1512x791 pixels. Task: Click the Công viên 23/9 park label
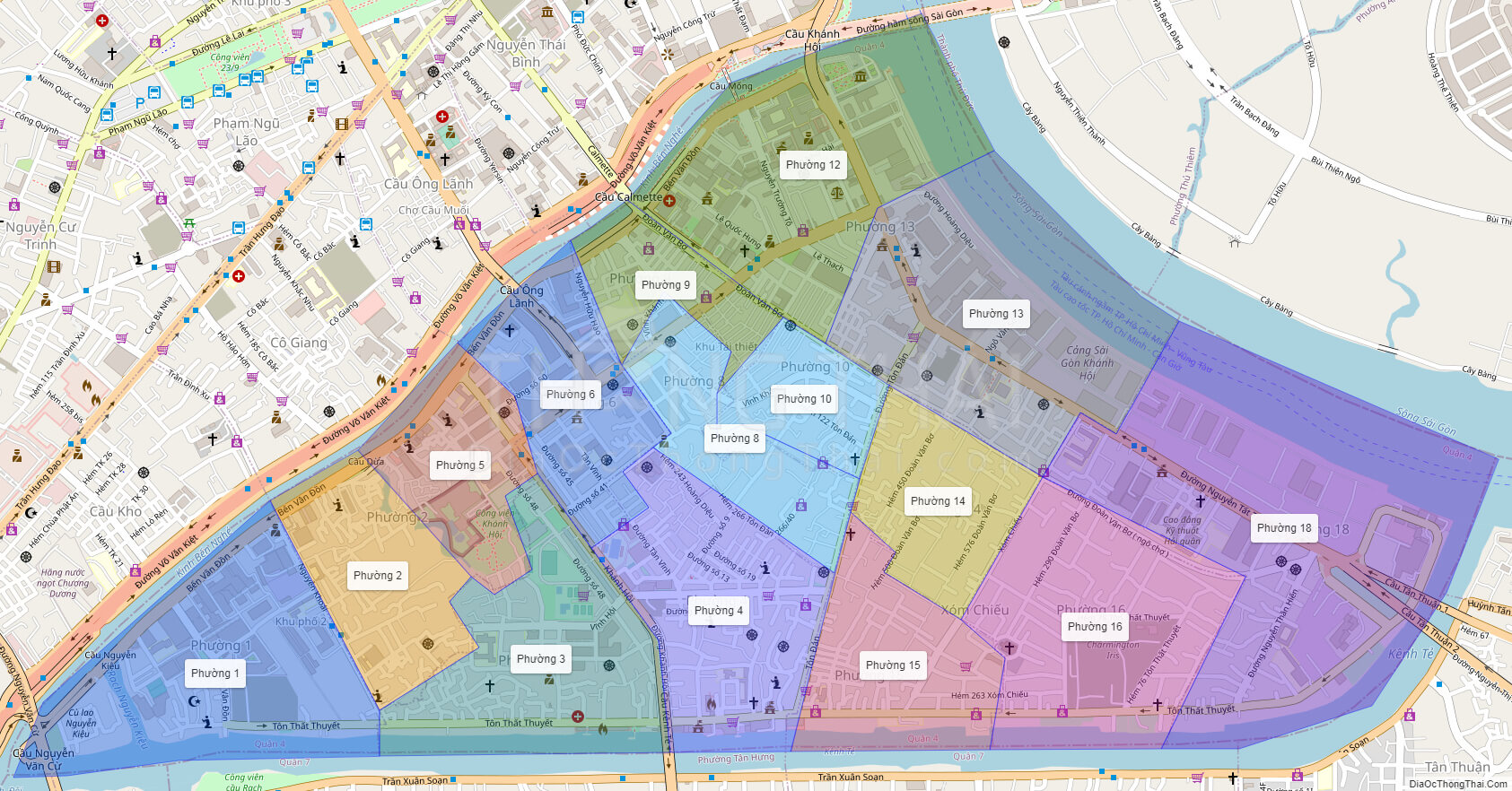(230, 62)
